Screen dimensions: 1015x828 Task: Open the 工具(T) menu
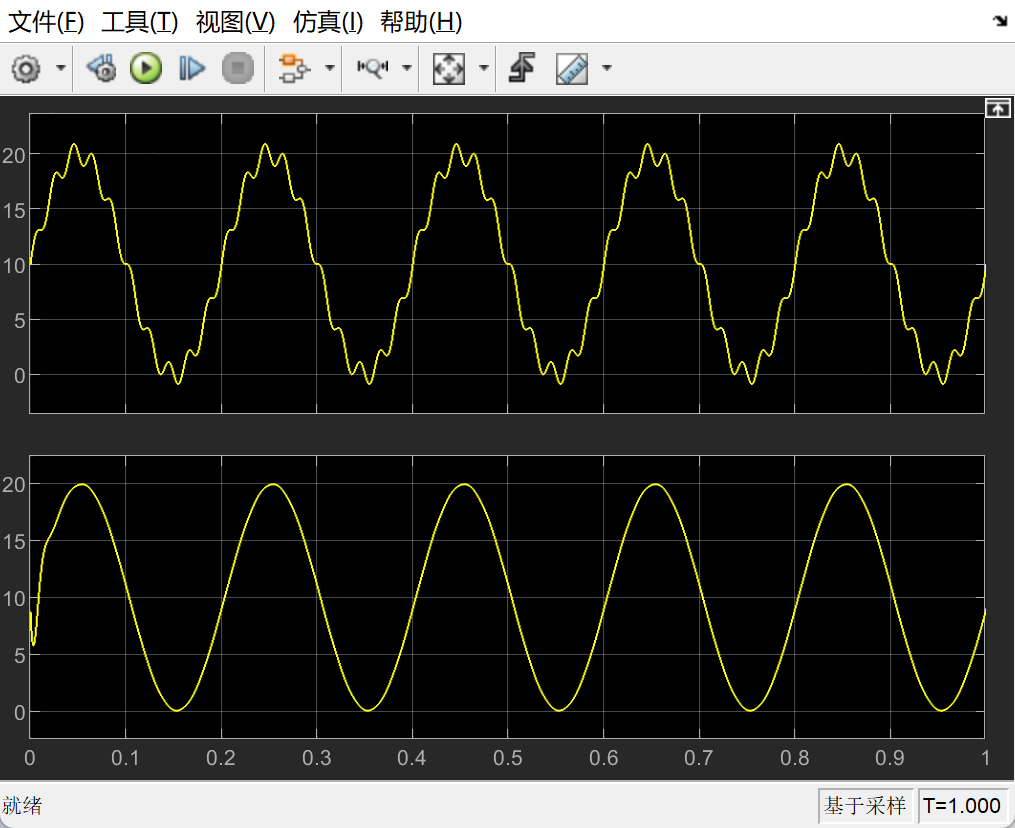click(139, 23)
